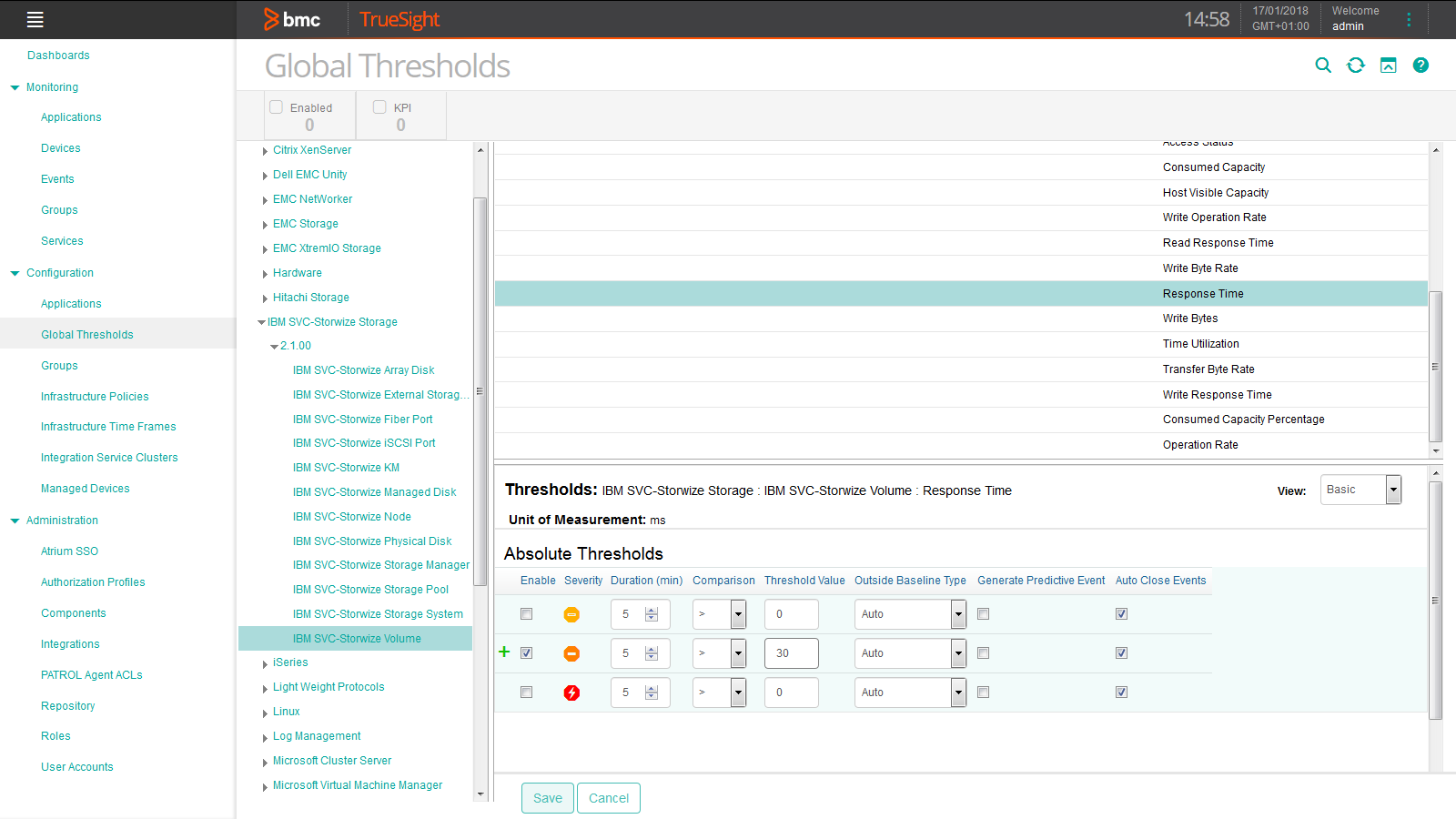Image resolution: width=1456 pixels, height=819 pixels.
Task: Click the red critical severity icon in last row
Action: click(x=571, y=692)
